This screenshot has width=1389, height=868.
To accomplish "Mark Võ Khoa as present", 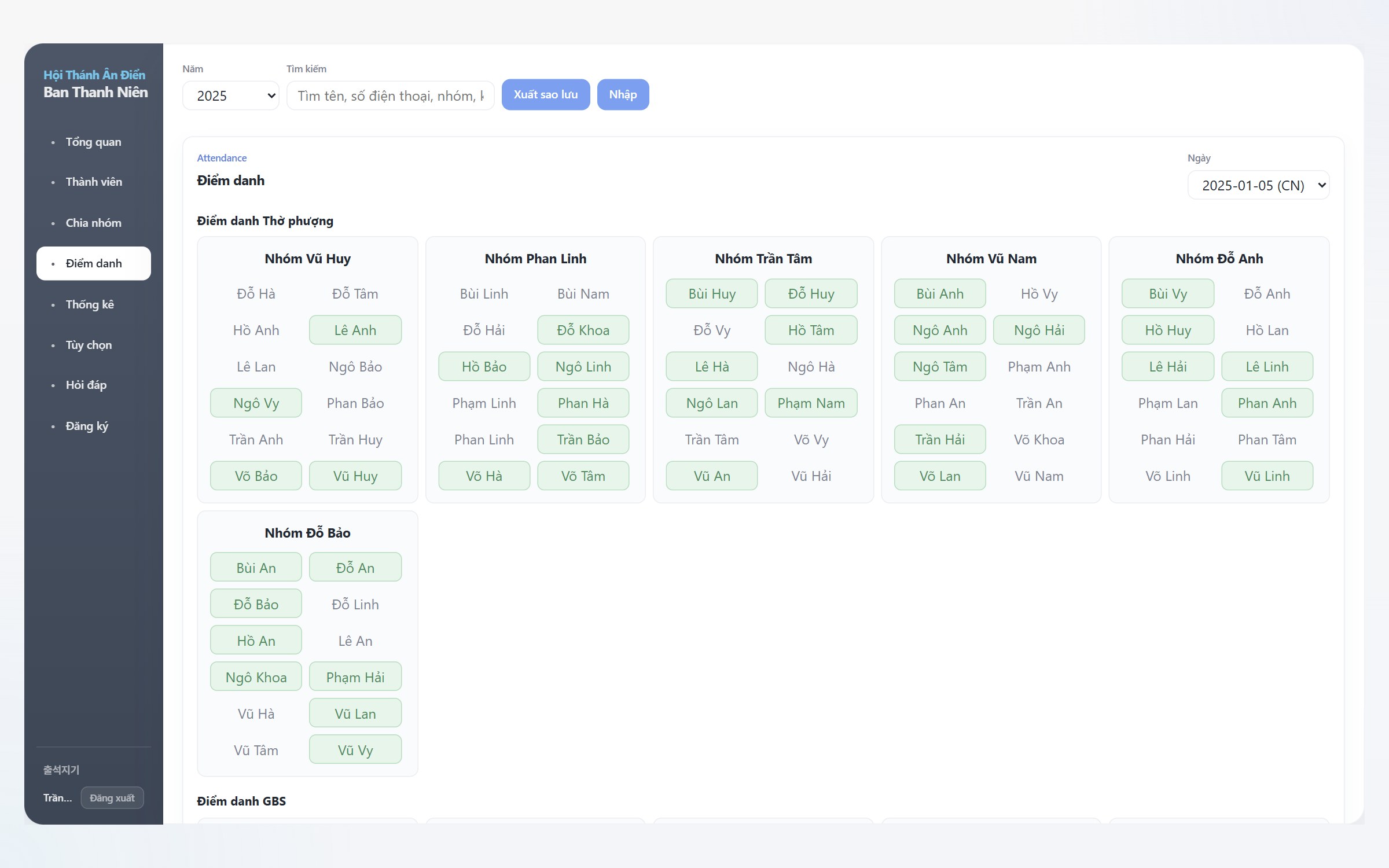I will pos(1039,439).
